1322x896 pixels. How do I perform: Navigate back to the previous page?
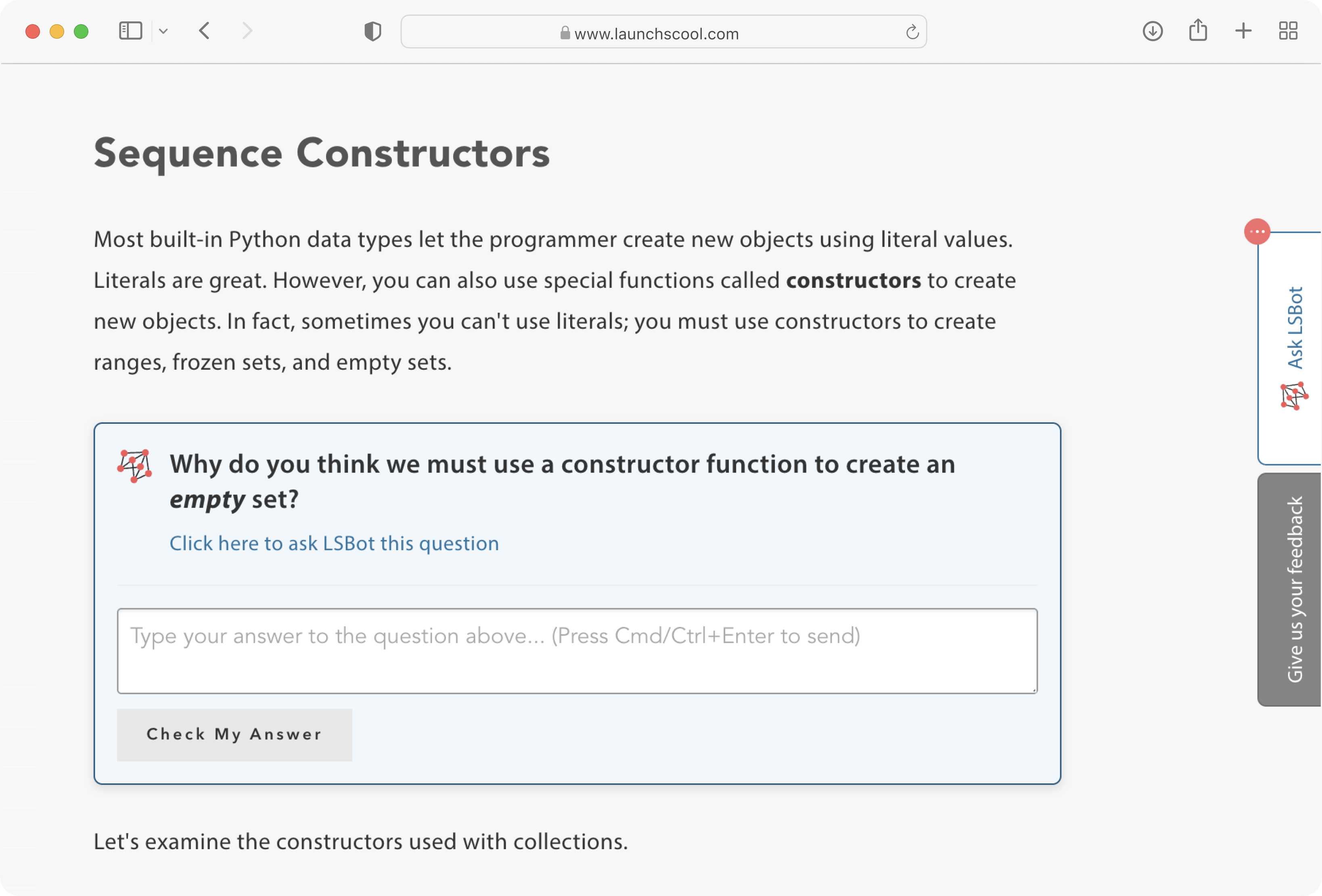(x=204, y=31)
